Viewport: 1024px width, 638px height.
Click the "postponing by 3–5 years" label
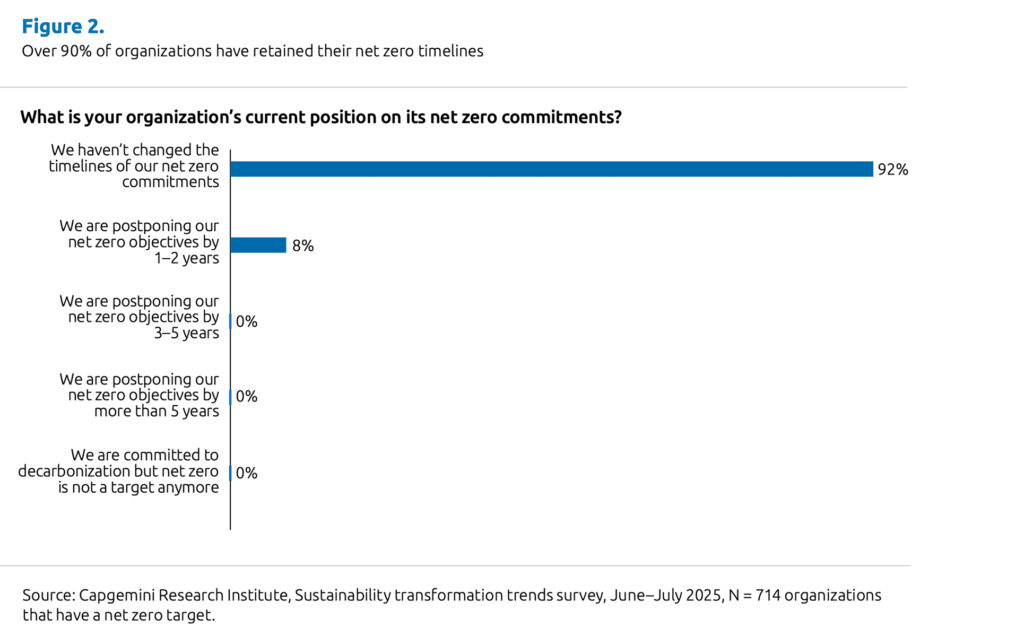(139, 317)
